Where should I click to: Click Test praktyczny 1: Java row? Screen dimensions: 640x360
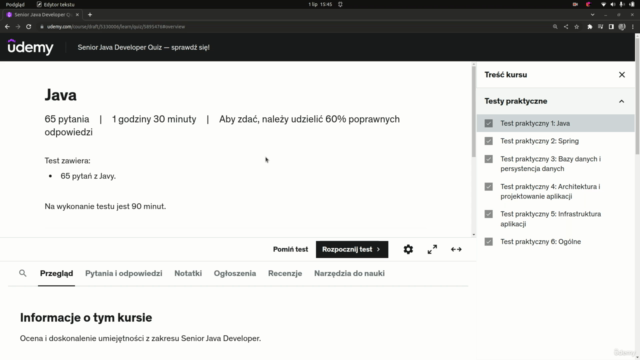point(556,123)
